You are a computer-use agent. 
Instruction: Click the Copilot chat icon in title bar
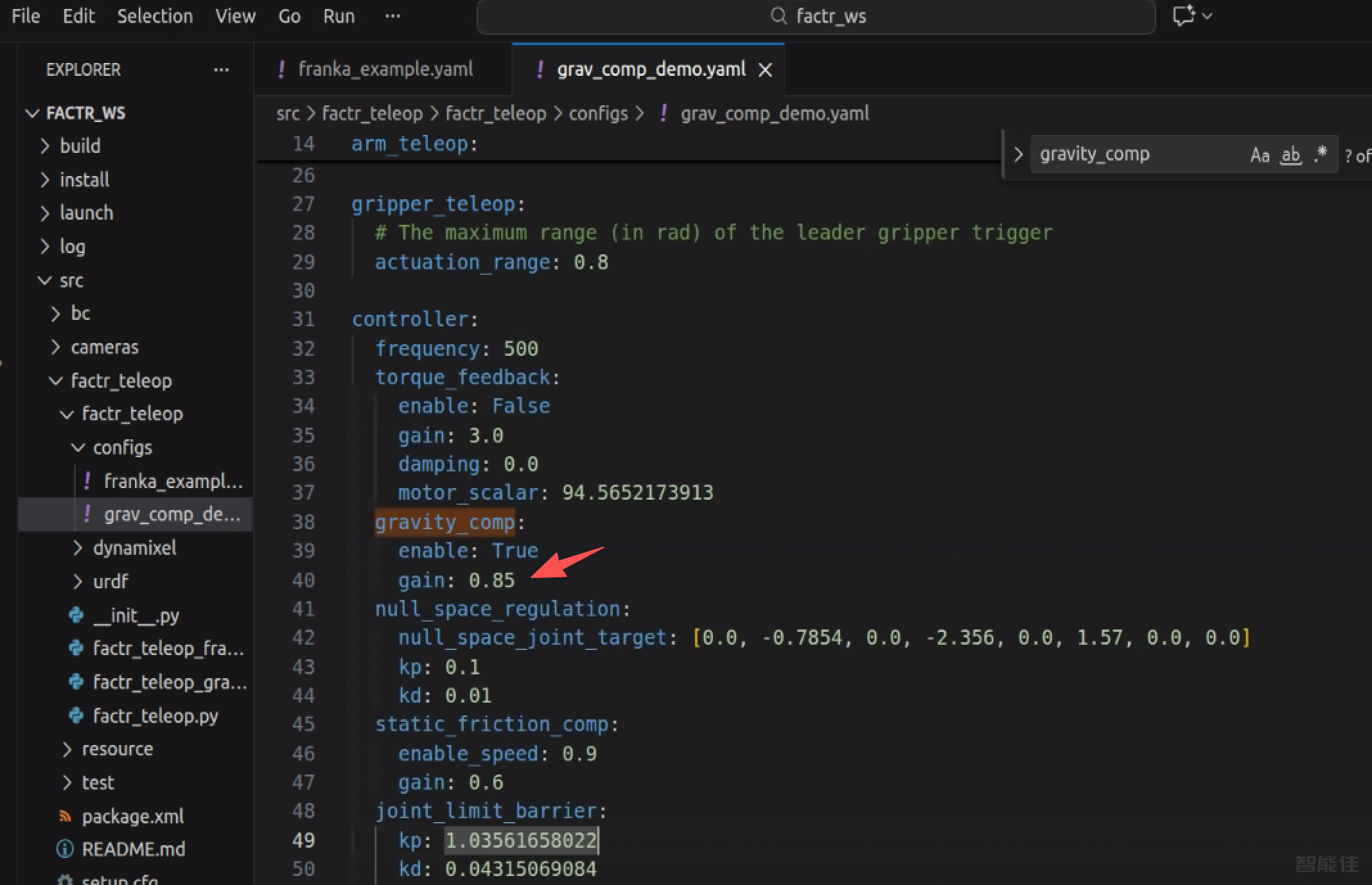(x=1184, y=15)
